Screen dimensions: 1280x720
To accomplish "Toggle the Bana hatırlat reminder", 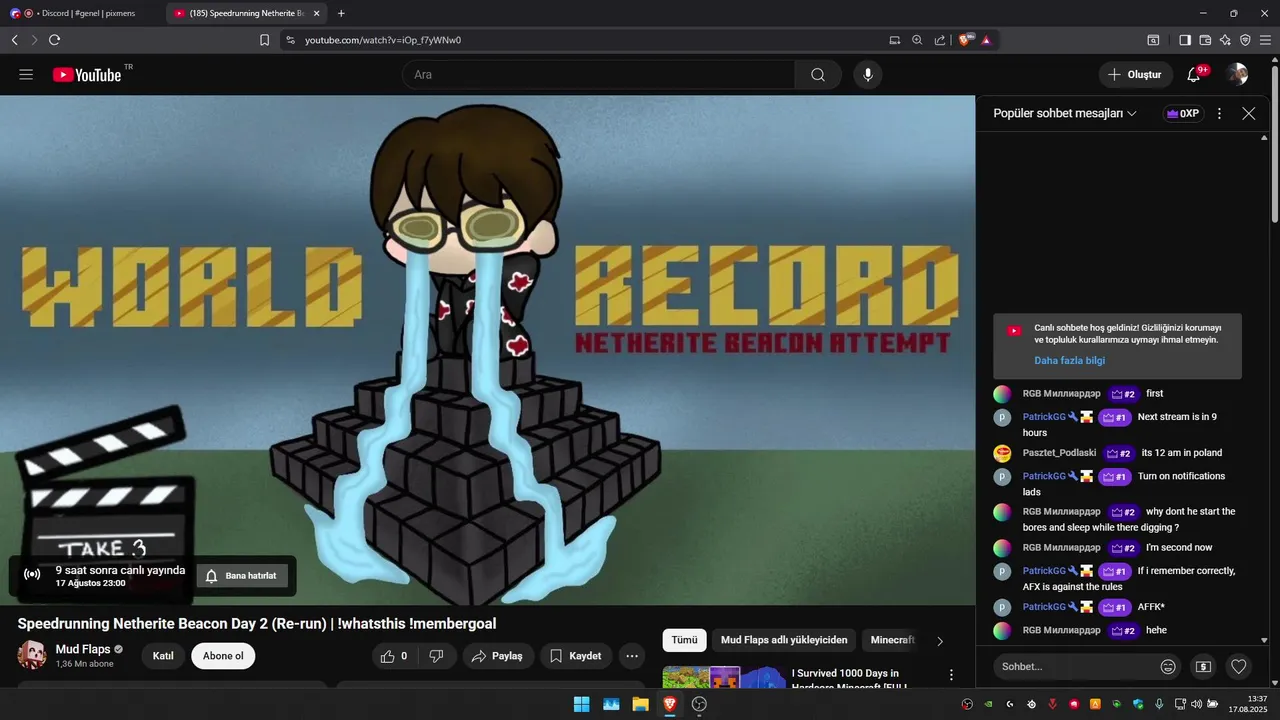I will (242, 575).
